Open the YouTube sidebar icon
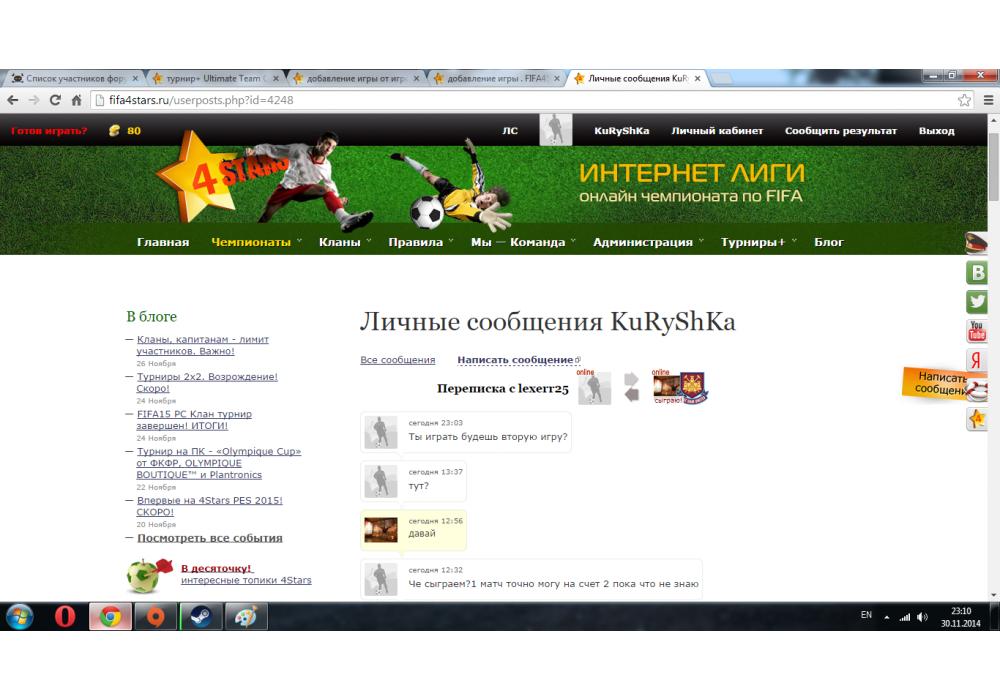 click(977, 331)
